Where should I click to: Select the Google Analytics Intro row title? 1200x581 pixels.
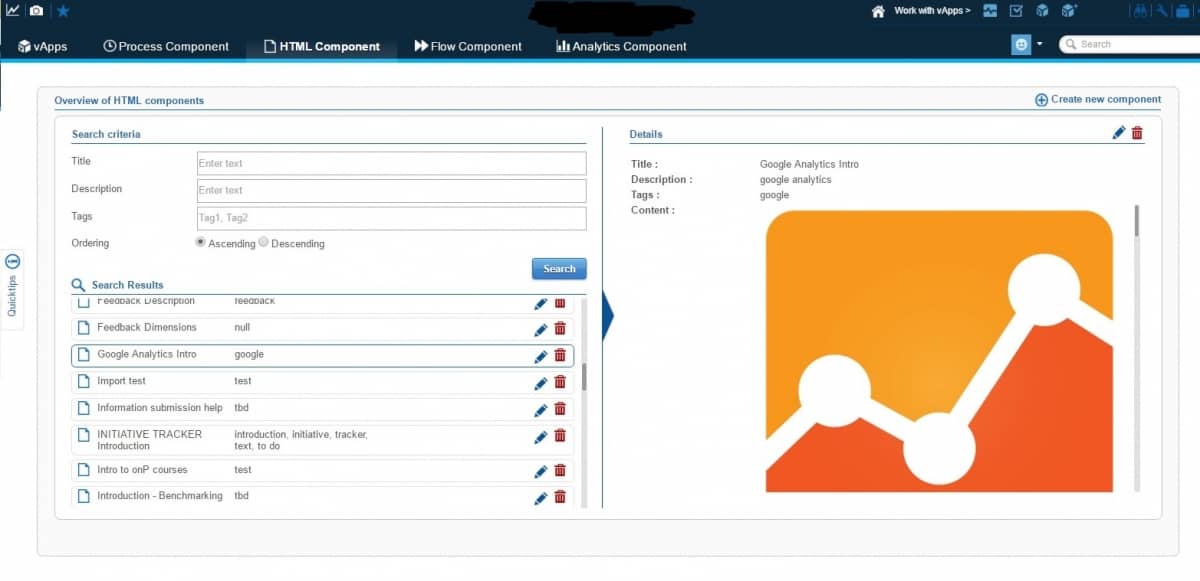click(x=147, y=355)
